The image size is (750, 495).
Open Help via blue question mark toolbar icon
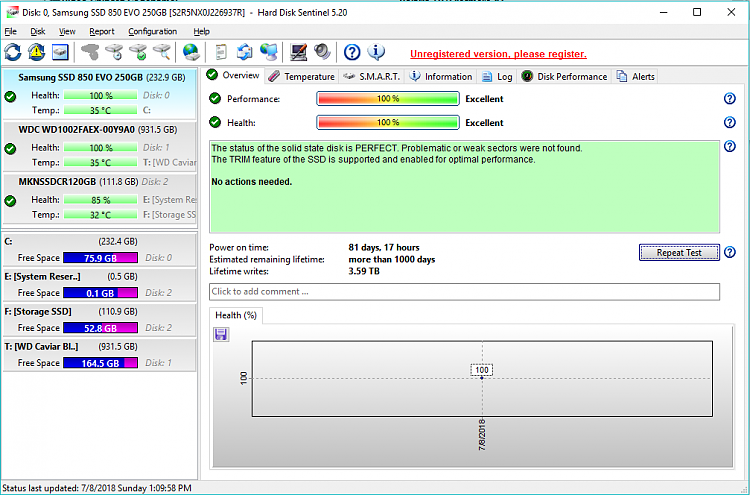click(x=352, y=52)
